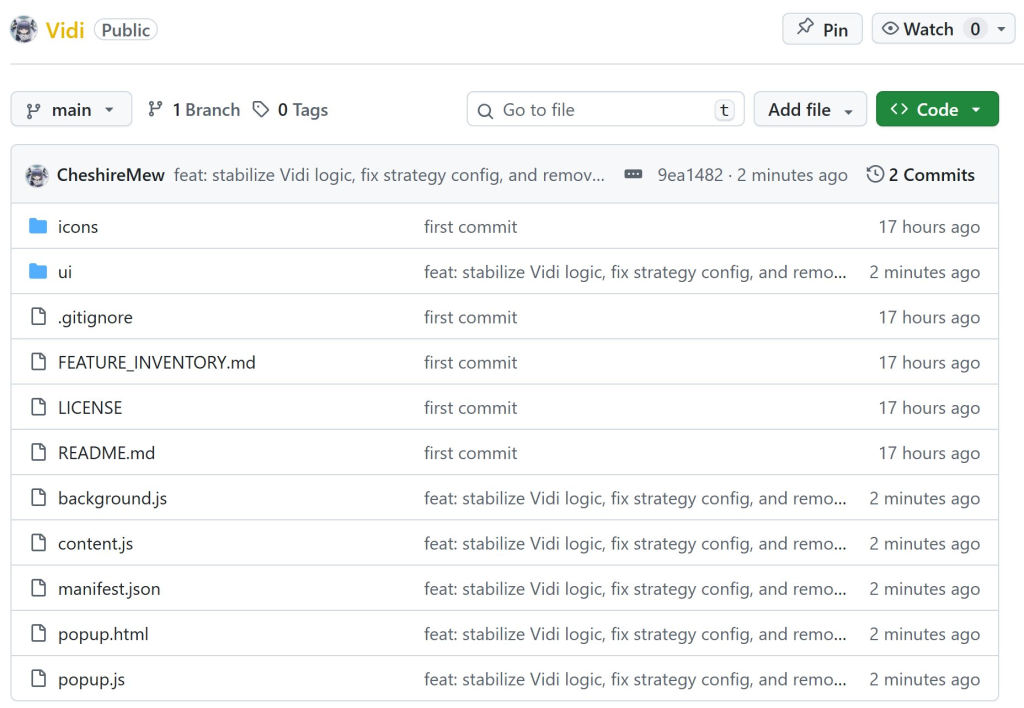The height and width of the screenshot is (708, 1024).
Task: Expand commit message ellipsis icon
Action: 633,175
